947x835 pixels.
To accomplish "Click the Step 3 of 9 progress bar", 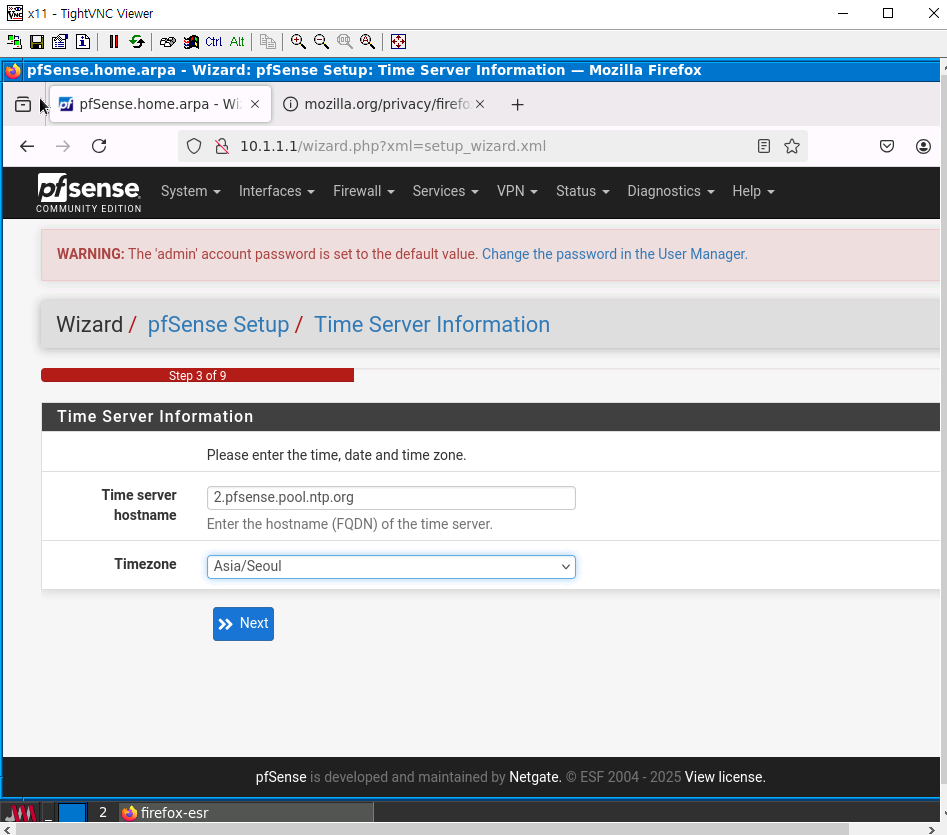I will click(197, 376).
